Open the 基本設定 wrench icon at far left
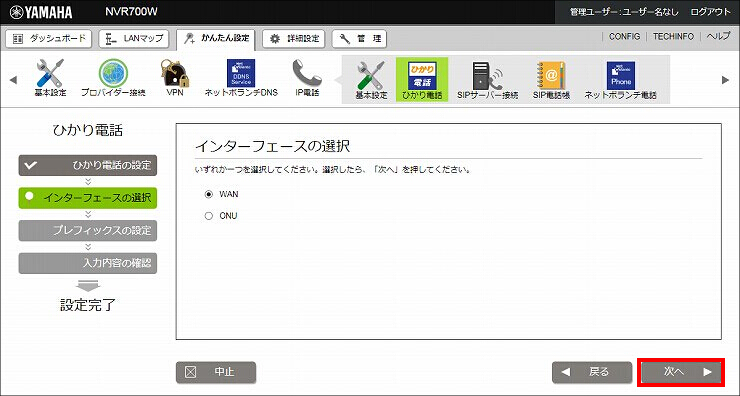The image size is (740, 396). [50, 78]
